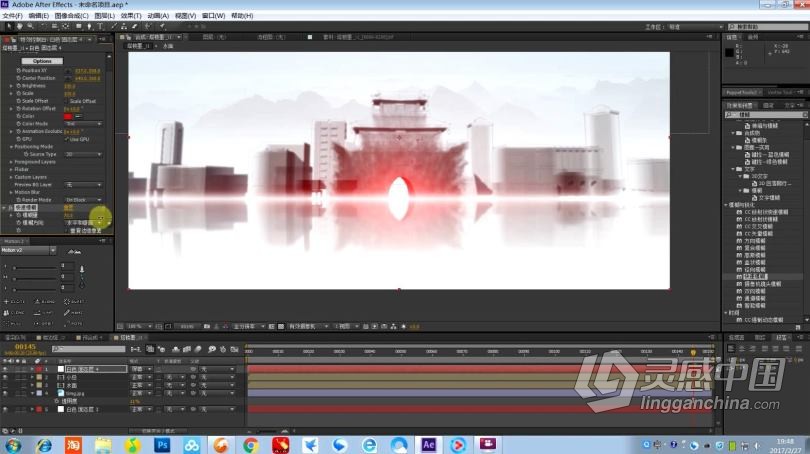Select the Zoom magnifier tool
Viewport: 810px width, 454px height.
click(30, 26)
